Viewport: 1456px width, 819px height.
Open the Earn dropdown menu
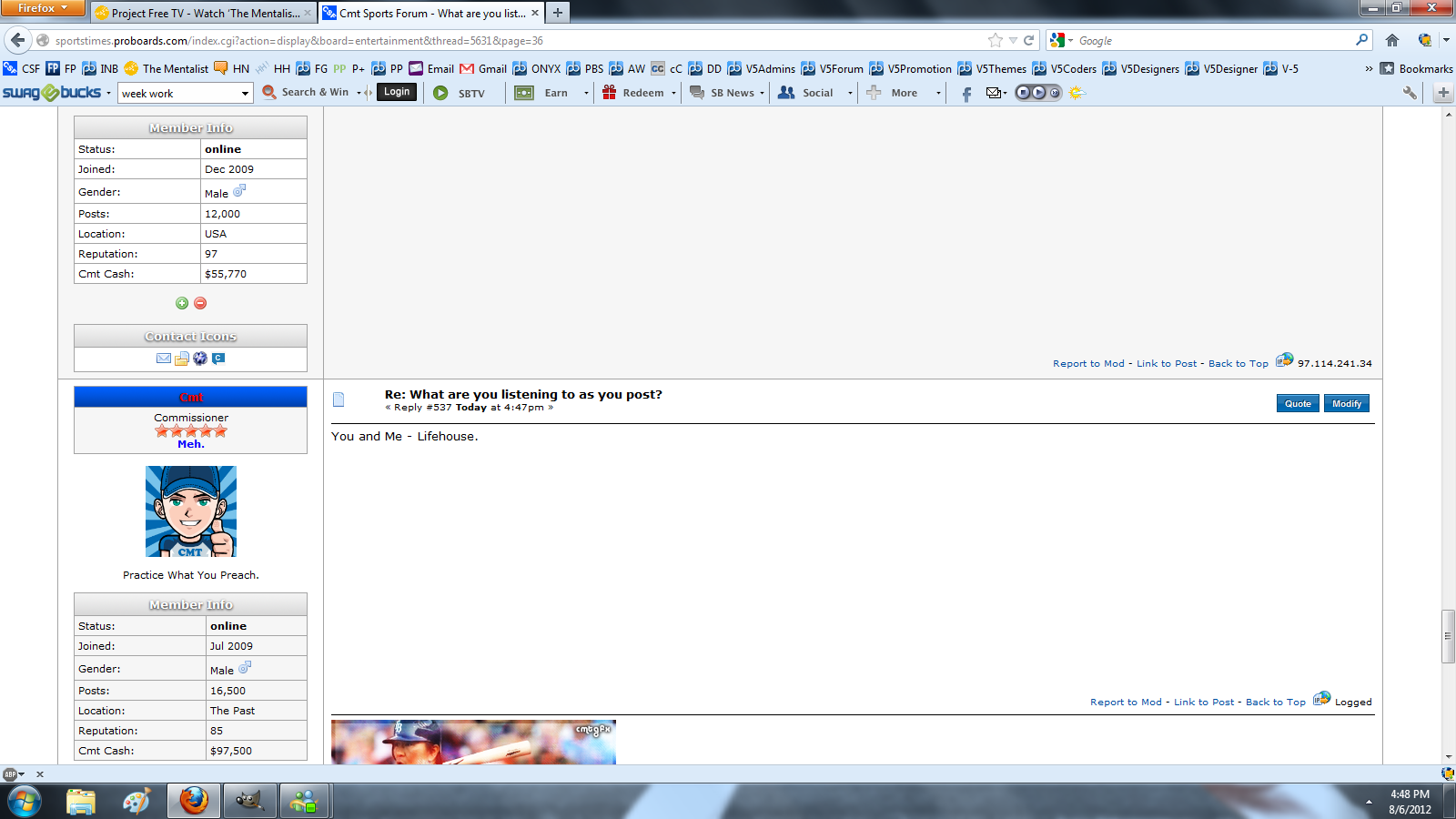click(586, 93)
